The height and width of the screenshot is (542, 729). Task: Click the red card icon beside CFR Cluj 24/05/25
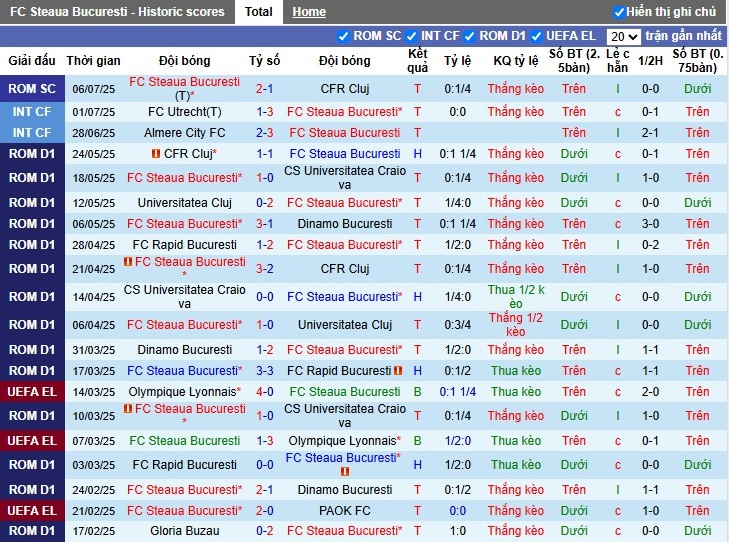tap(156, 153)
